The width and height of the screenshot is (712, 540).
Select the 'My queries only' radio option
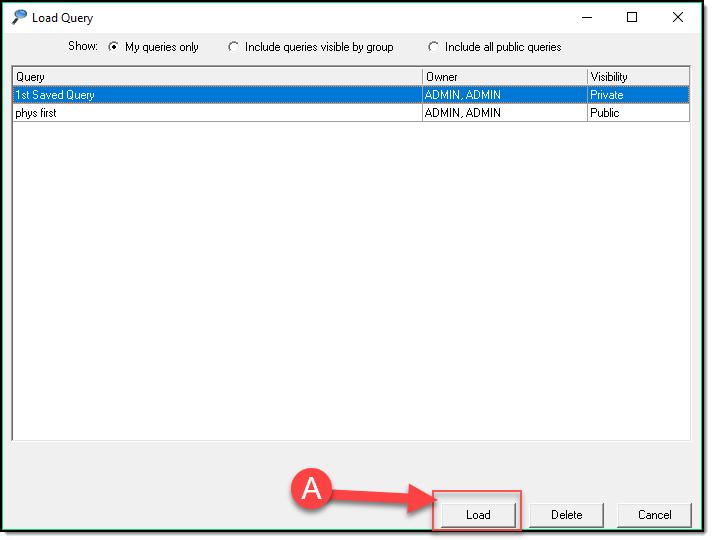pos(114,47)
